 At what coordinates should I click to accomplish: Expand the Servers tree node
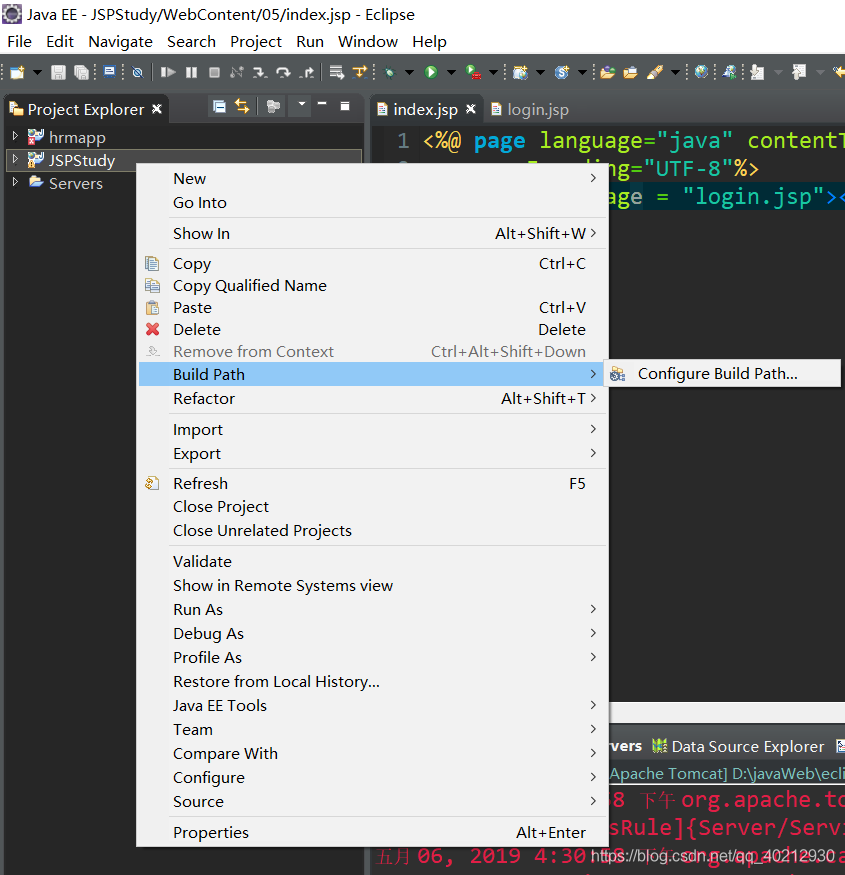point(15,182)
